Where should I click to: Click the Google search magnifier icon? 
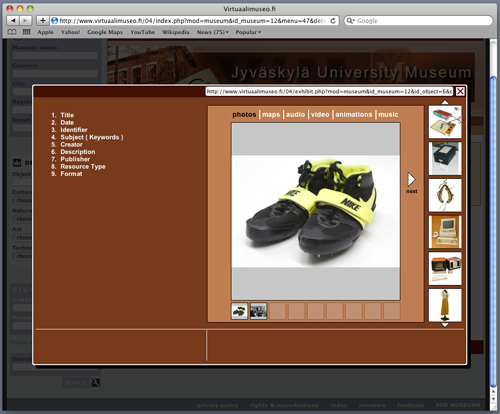coord(350,21)
